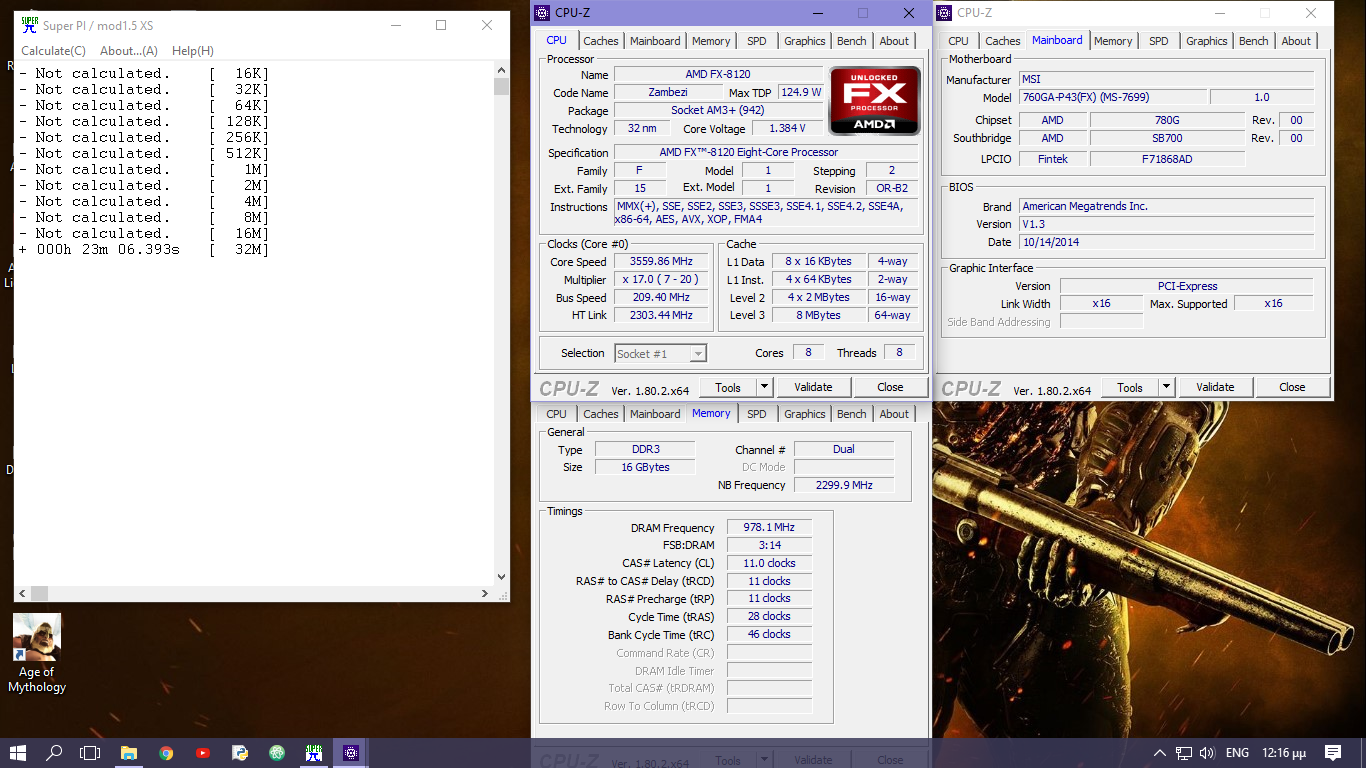
Task: Select Mainboard tab in the top CPU window
Action: point(655,41)
